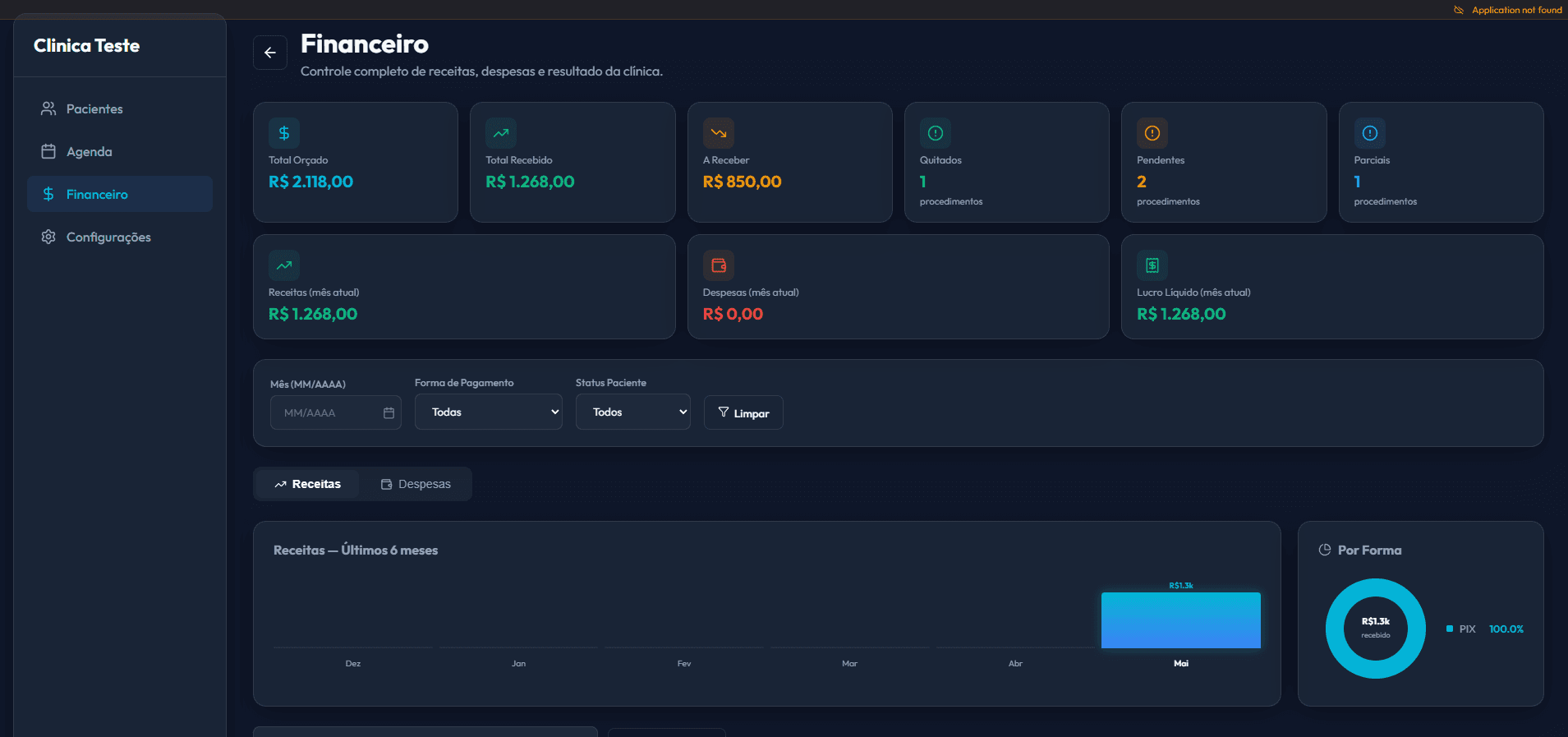Screen dimensions: 1568x737
Task: Click the blue alert icon on Parciais card
Action: pos(1370,133)
